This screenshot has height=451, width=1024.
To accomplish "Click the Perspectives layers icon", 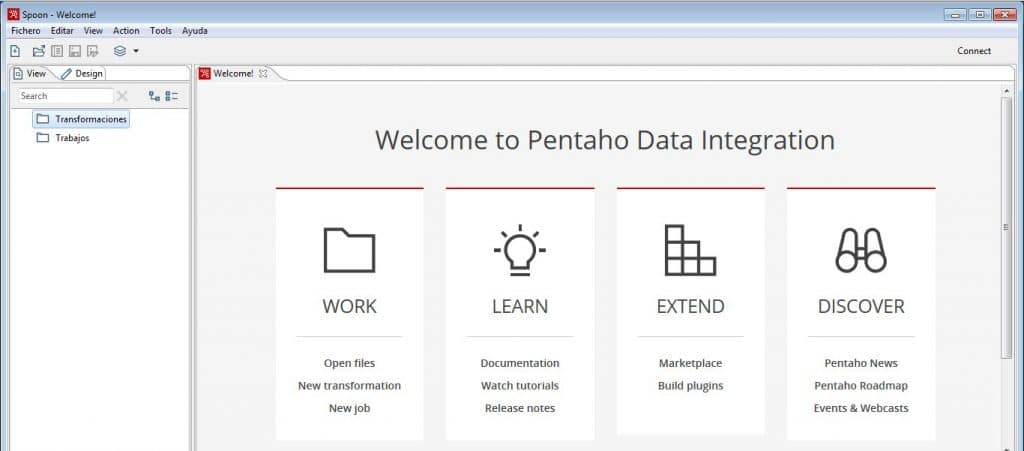I will pos(120,51).
